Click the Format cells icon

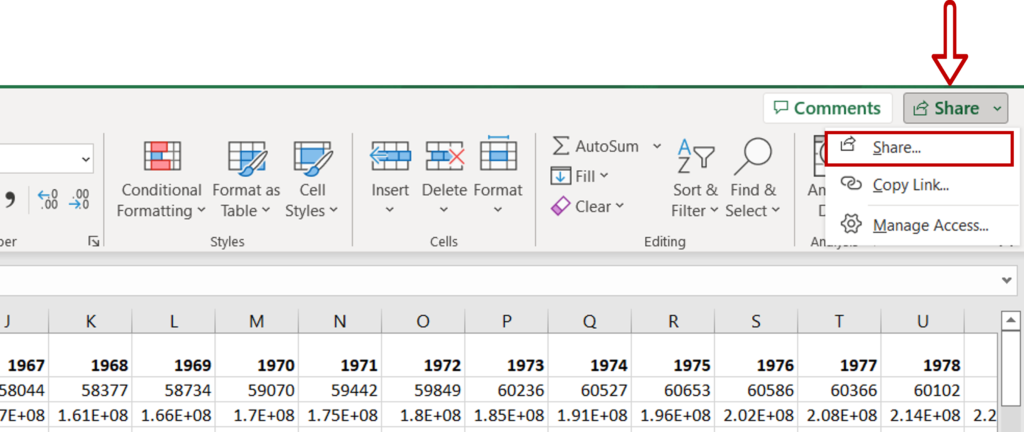[x=498, y=154]
